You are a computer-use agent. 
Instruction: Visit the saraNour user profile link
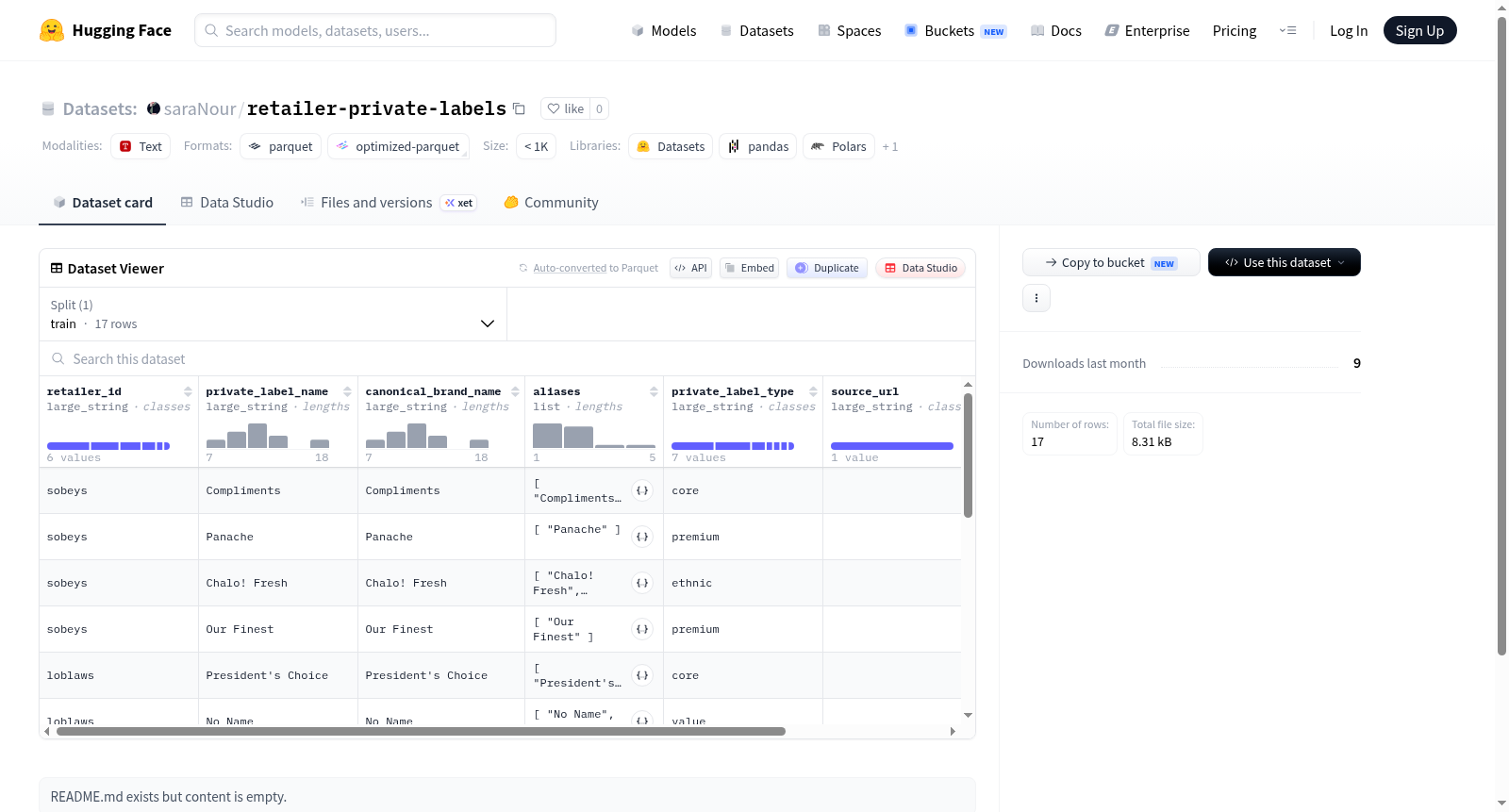point(200,108)
